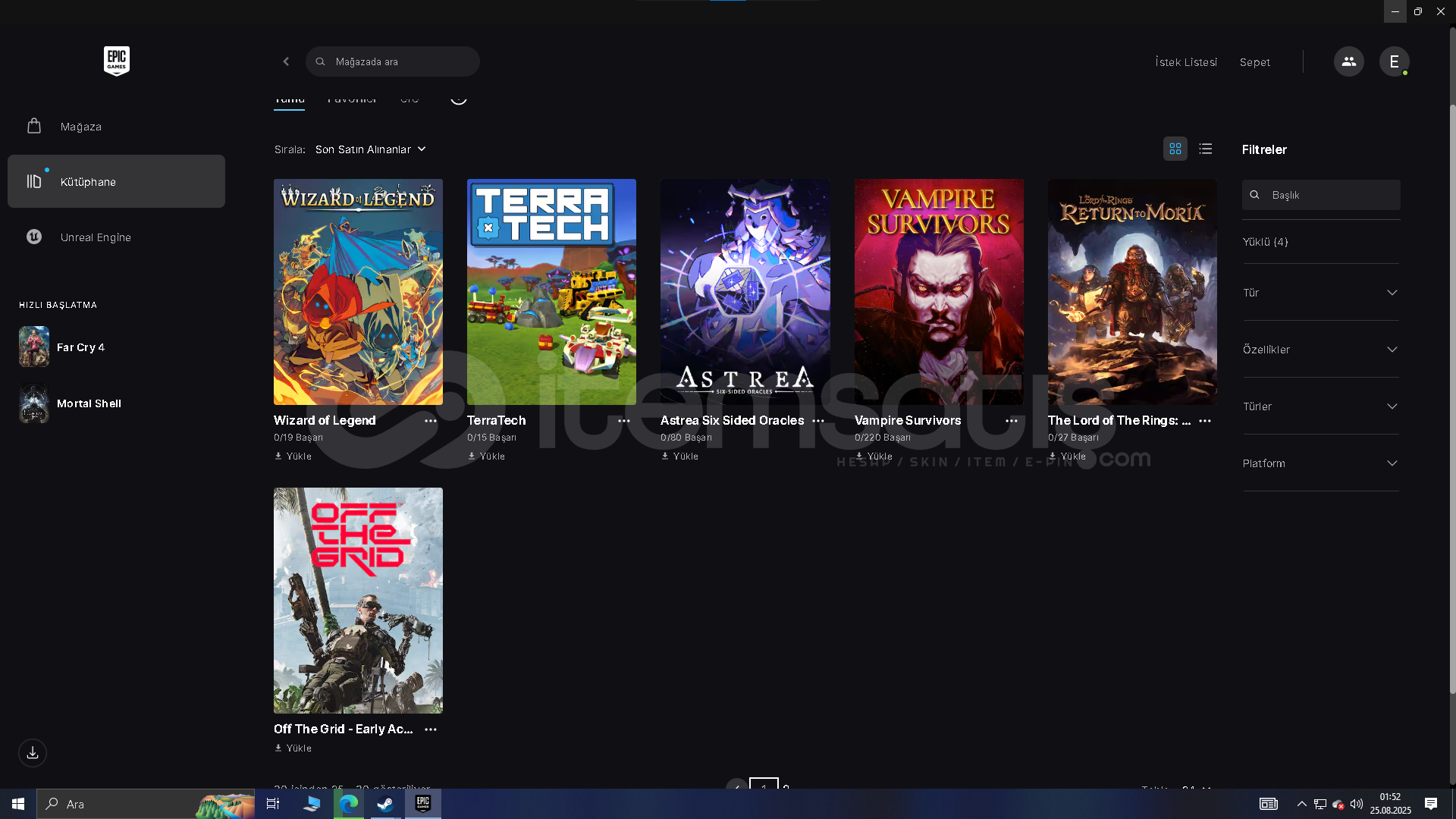Open the account profile E avatar
This screenshot has height=819, width=1456.
pyautogui.click(x=1394, y=61)
